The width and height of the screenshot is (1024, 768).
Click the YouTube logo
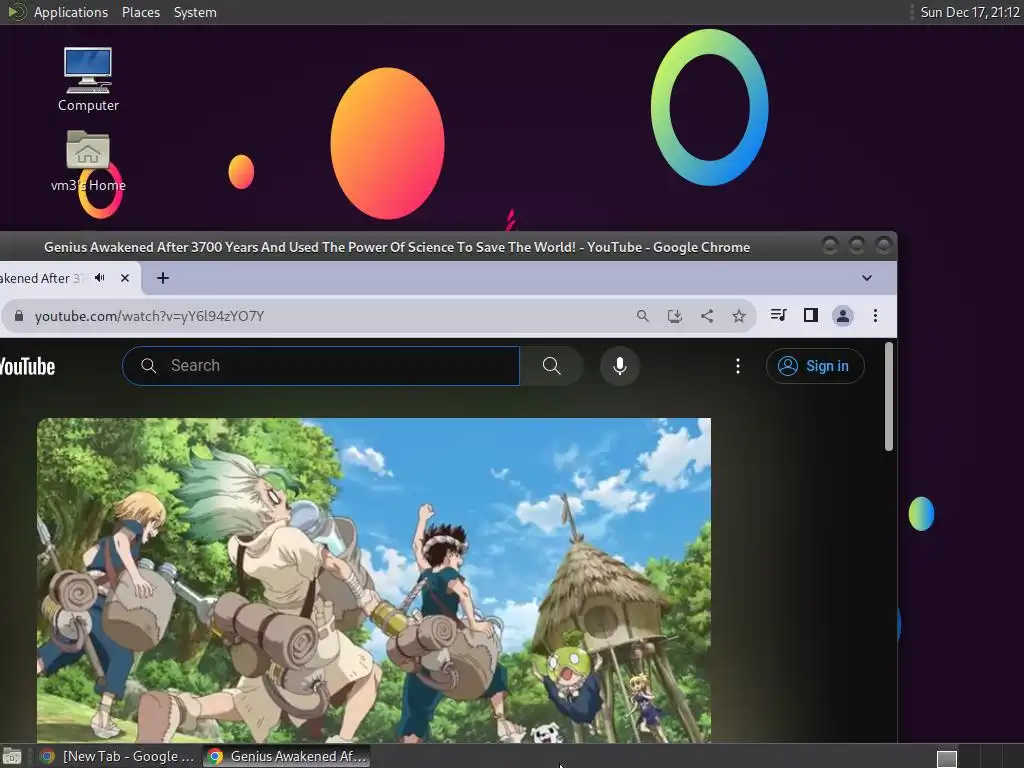click(27, 366)
